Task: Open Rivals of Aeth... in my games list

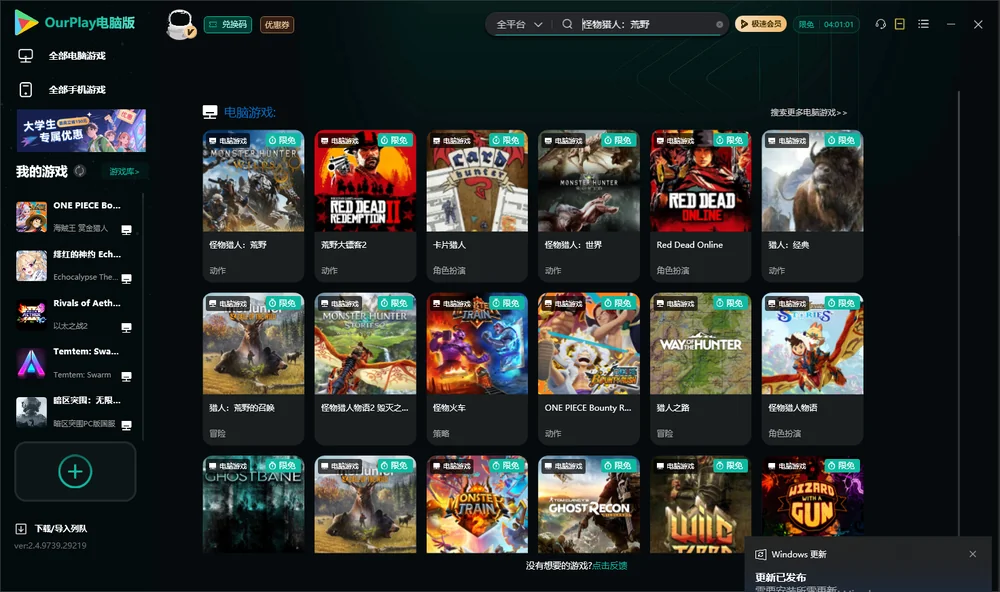Action: [x=77, y=314]
